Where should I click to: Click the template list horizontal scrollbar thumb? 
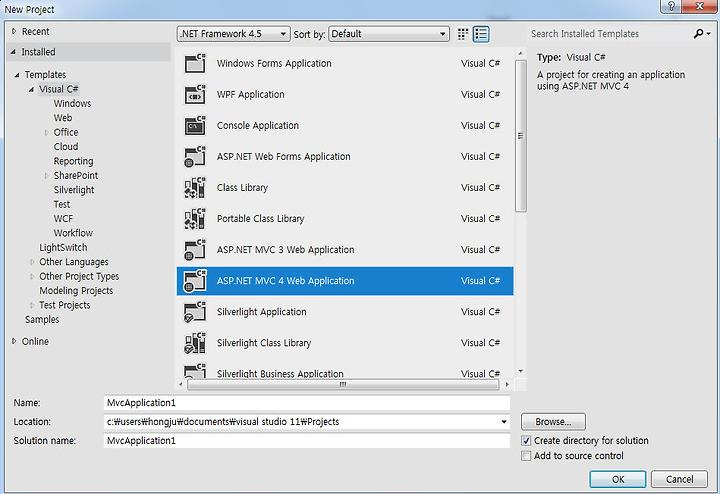click(x=343, y=385)
